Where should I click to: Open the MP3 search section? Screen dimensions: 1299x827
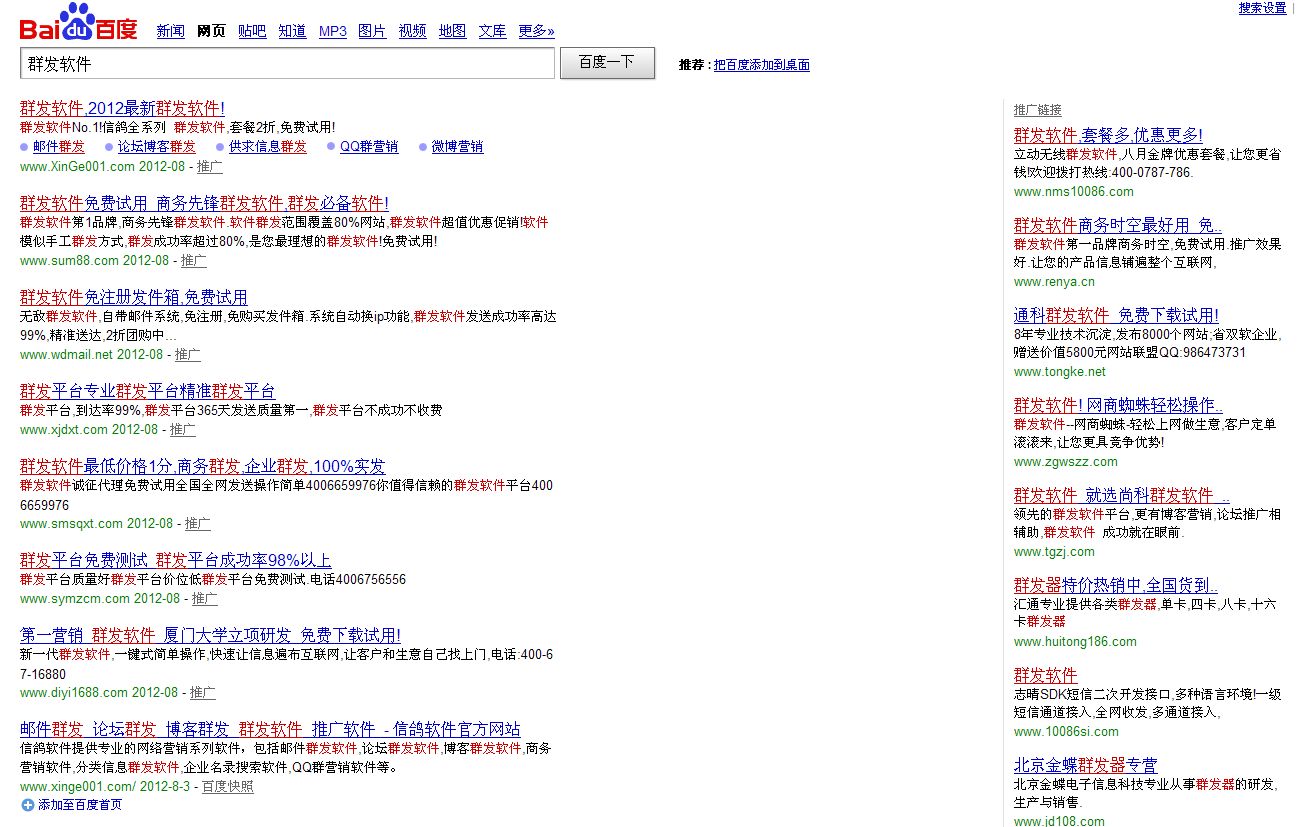pos(332,31)
